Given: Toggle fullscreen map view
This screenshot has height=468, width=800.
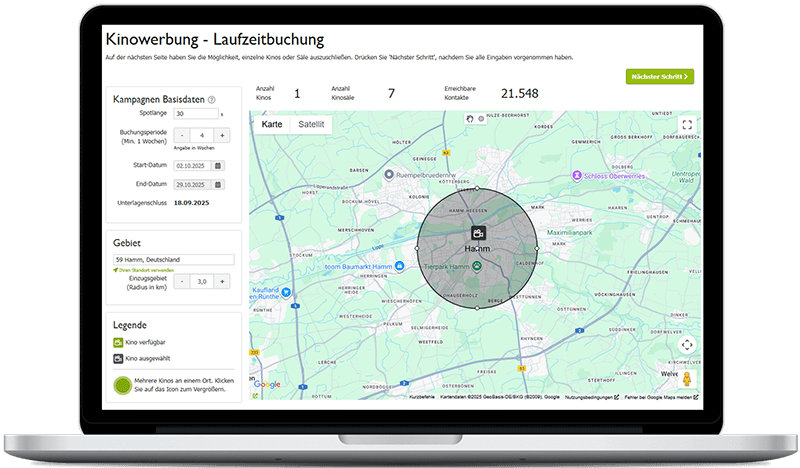Looking at the screenshot, I should pyautogui.click(x=686, y=125).
